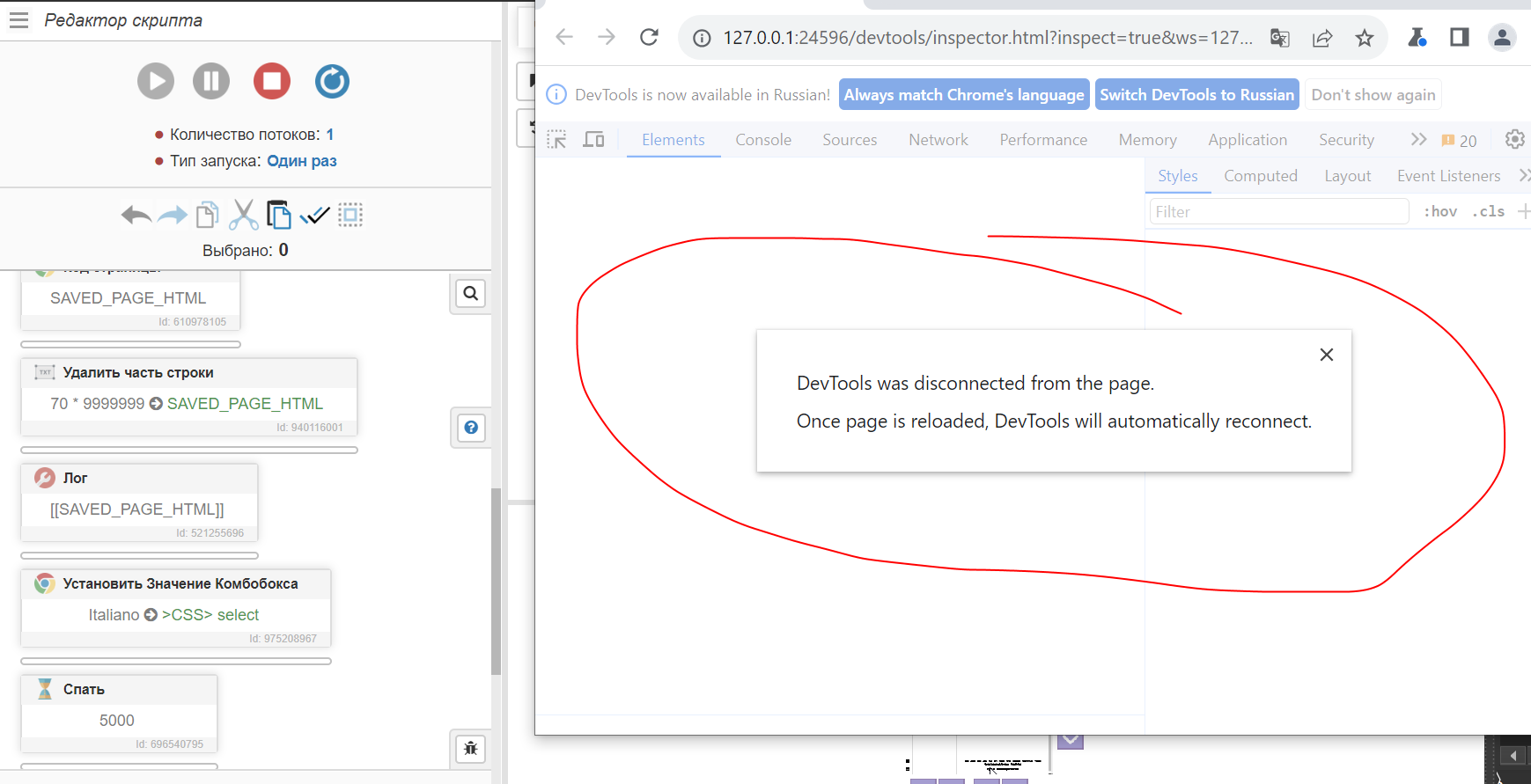Open the search magnifier button

(x=471, y=294)
